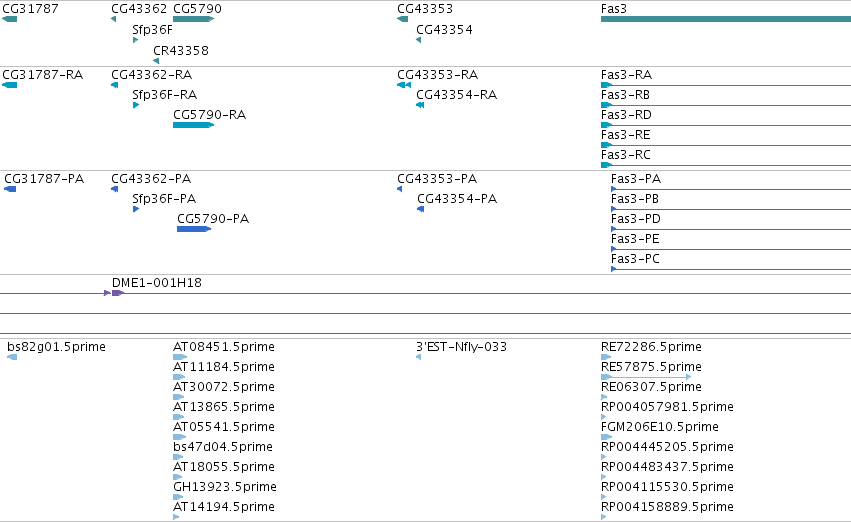Select the Fas3-PA protein label
Image resolution: width=851 pixels, height=522 pixels.
(636, 179)
